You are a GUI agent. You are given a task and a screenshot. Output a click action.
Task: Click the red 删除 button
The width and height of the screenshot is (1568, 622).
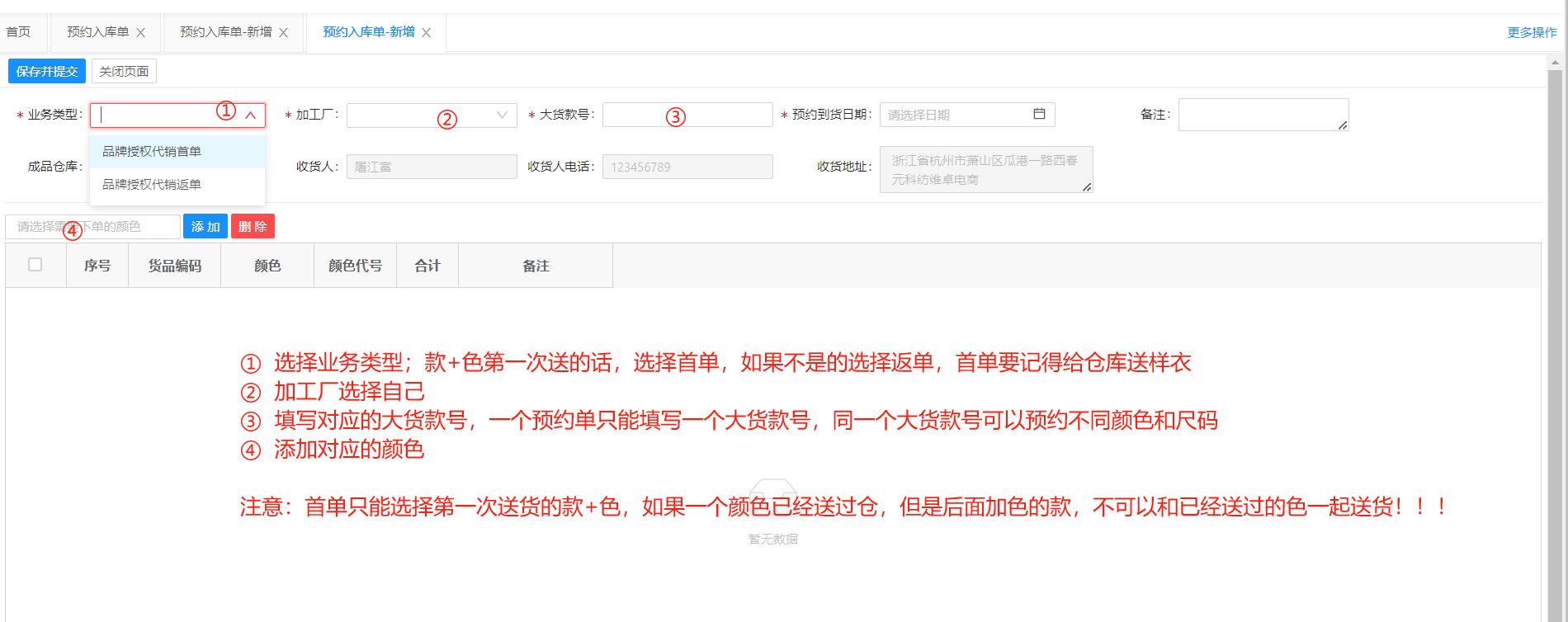(253, 227)
